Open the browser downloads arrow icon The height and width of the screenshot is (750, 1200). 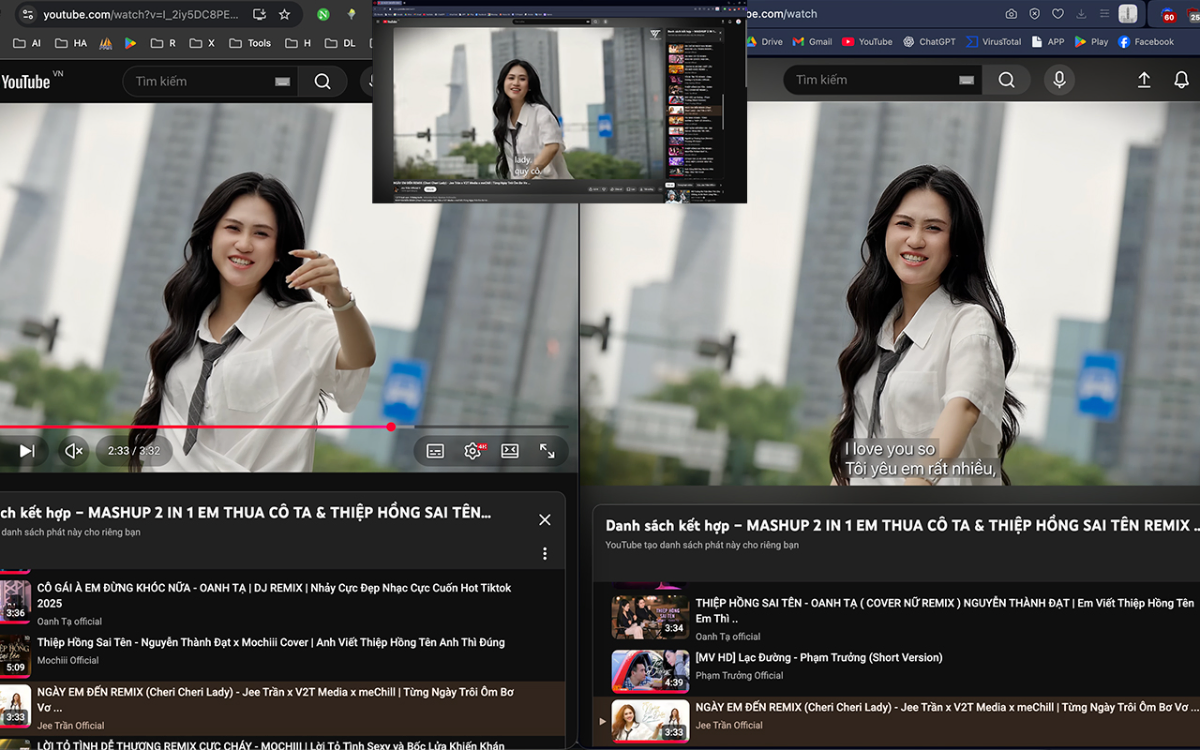(1081, 14)
